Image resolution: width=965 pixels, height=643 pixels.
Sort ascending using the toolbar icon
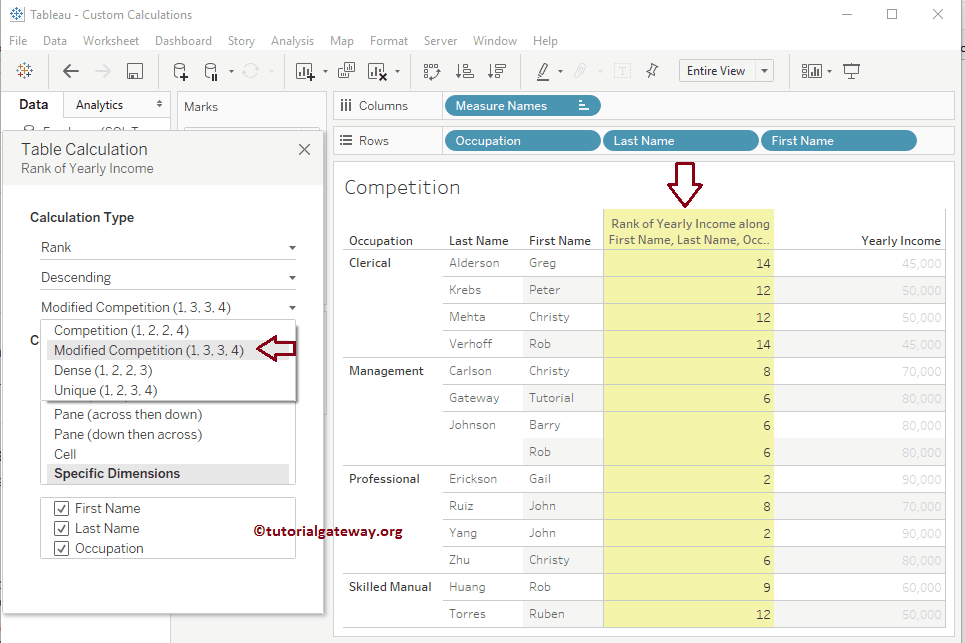tap(464, 71)
